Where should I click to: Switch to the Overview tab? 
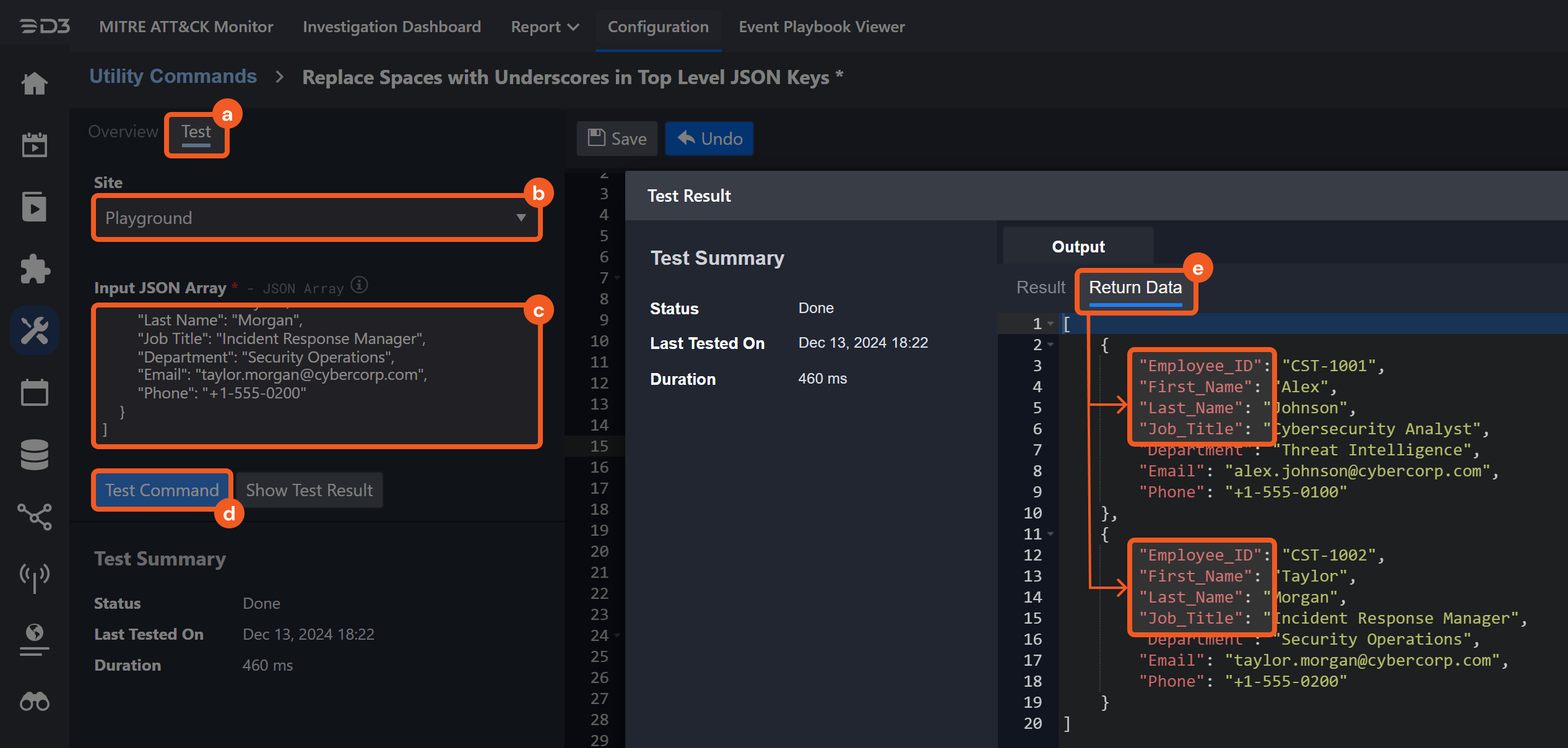point(123,132)
